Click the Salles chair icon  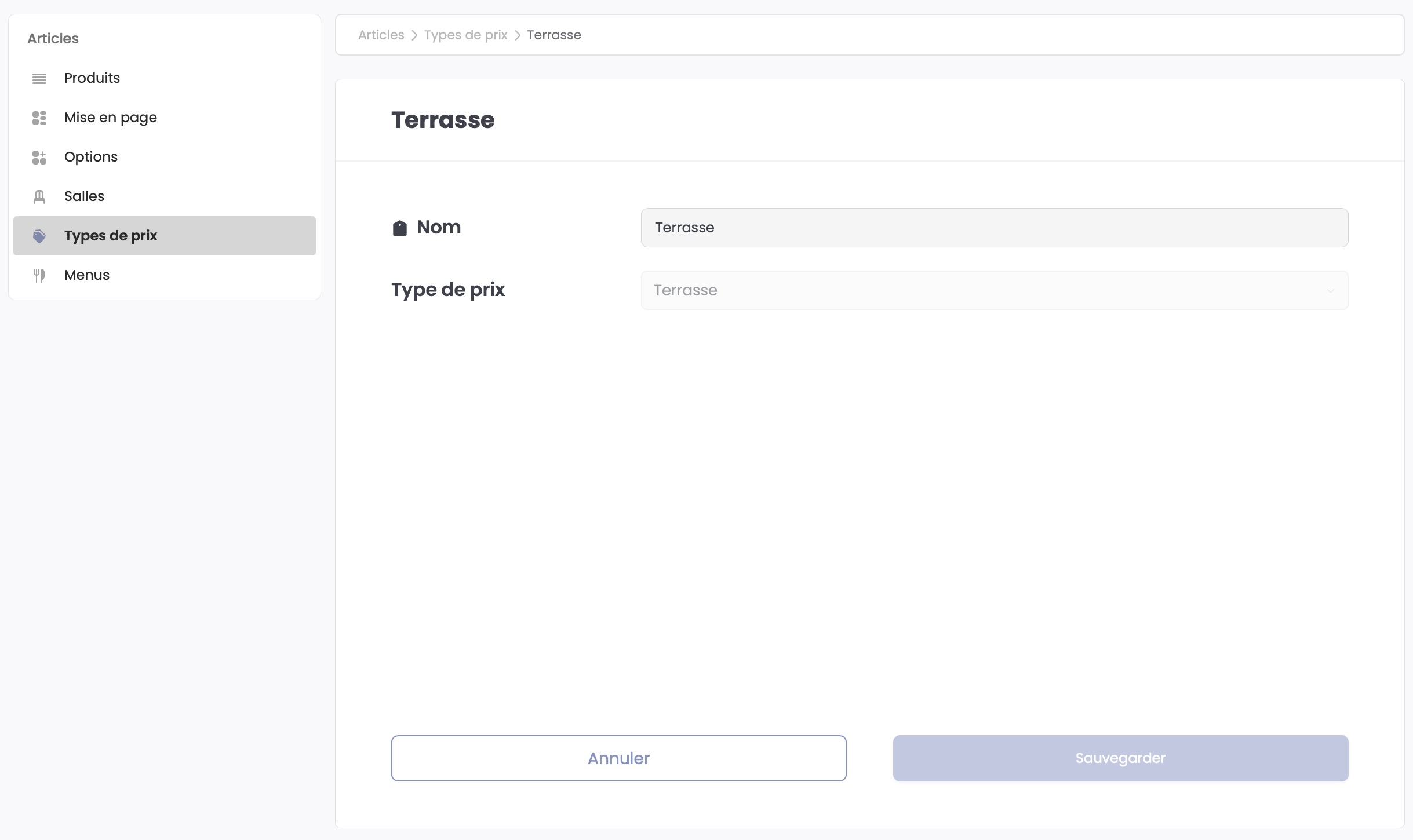click(39, 196)
